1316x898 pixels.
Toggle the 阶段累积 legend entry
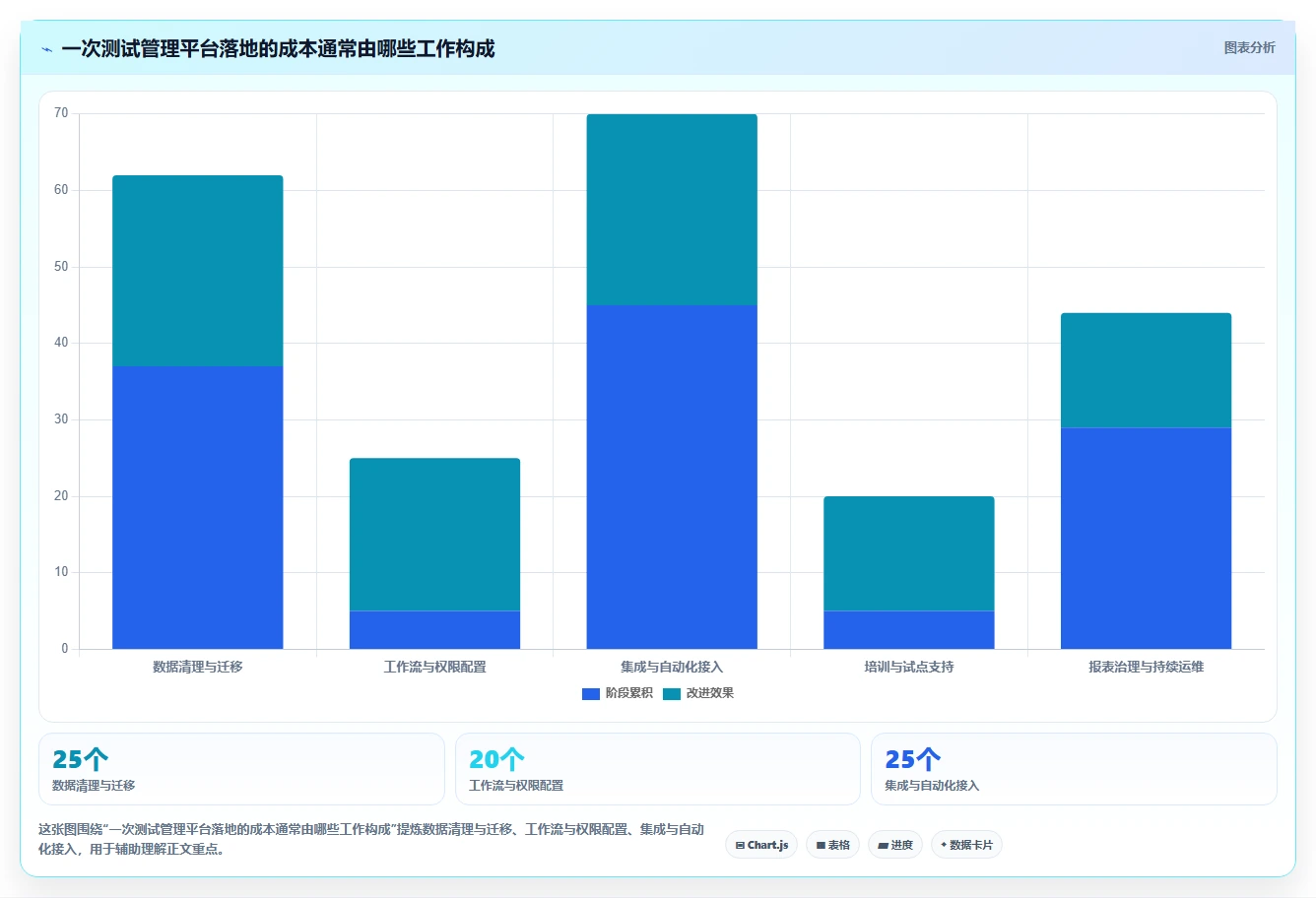click(618, 693)
